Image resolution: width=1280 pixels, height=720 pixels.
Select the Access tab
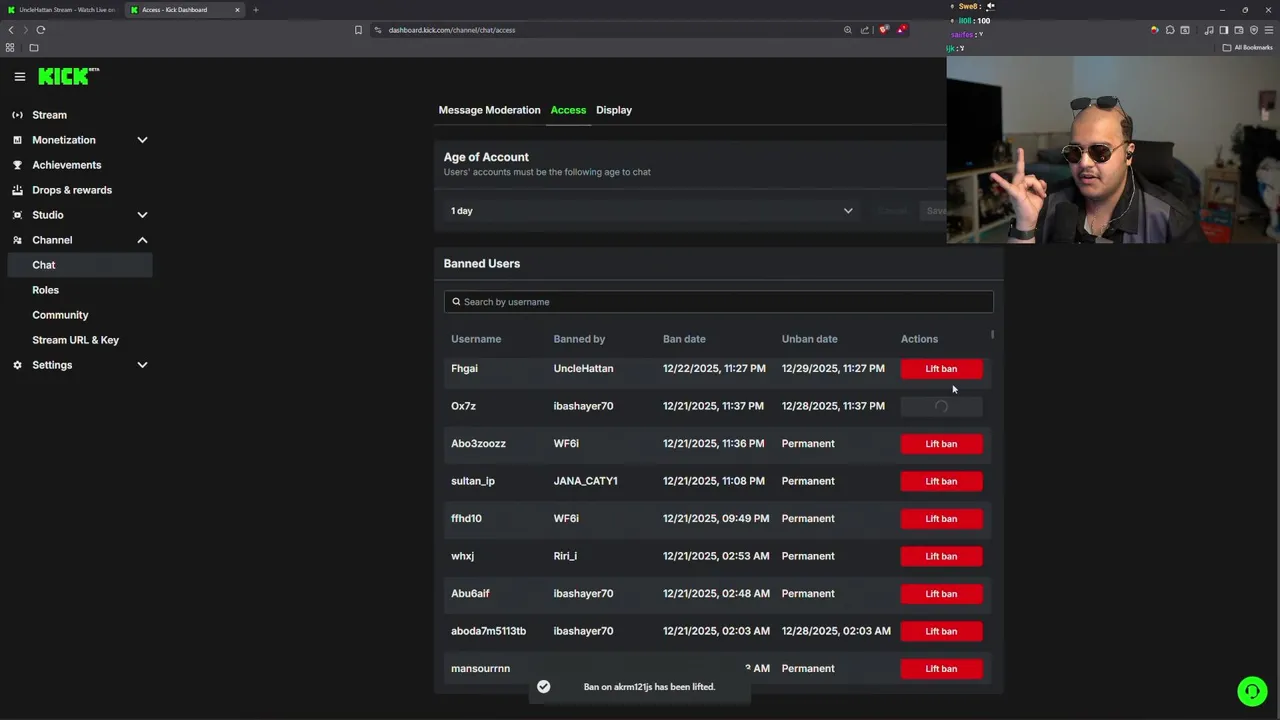[568, 110]
